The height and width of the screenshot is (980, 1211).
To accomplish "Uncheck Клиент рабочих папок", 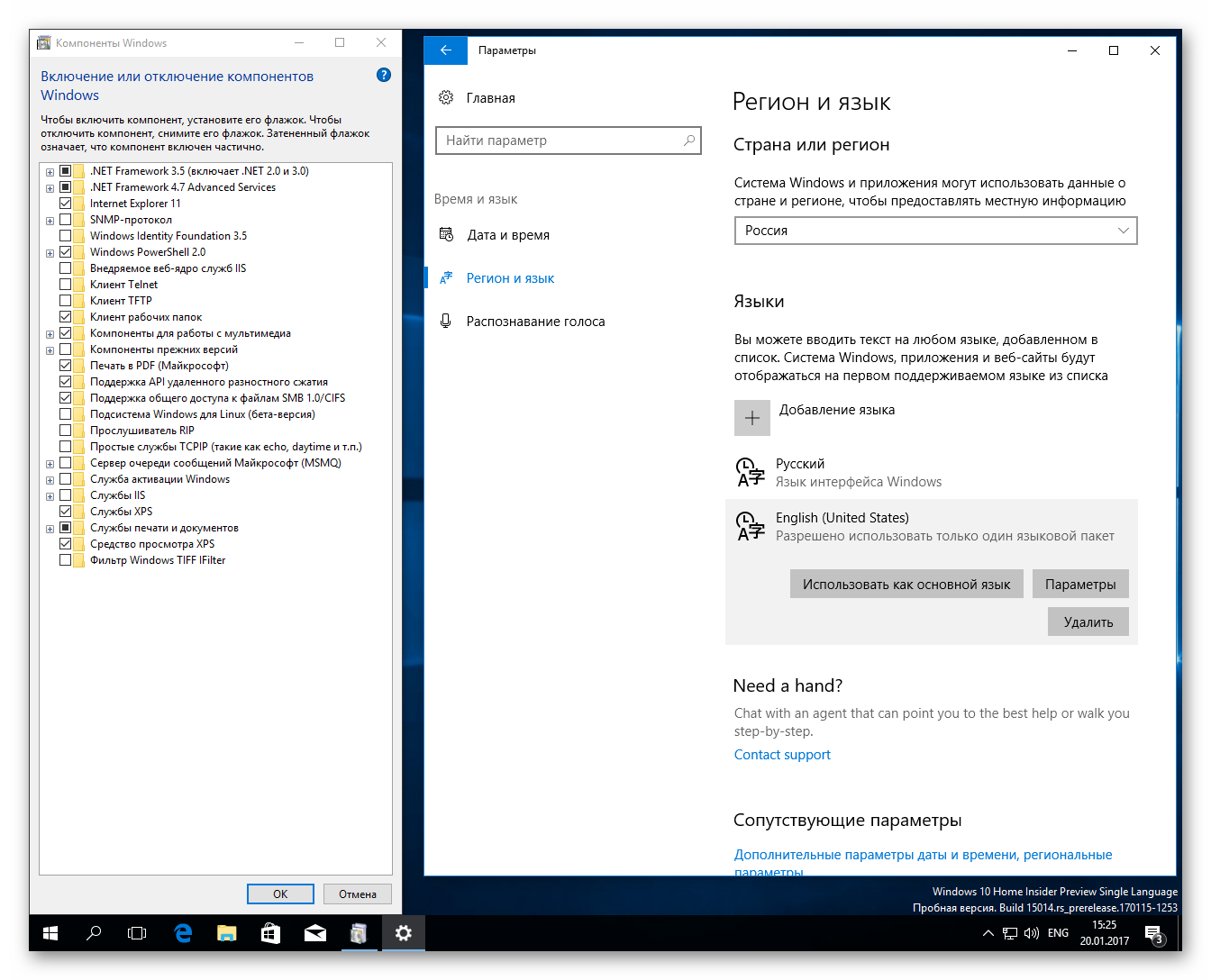I will (65, 317).
